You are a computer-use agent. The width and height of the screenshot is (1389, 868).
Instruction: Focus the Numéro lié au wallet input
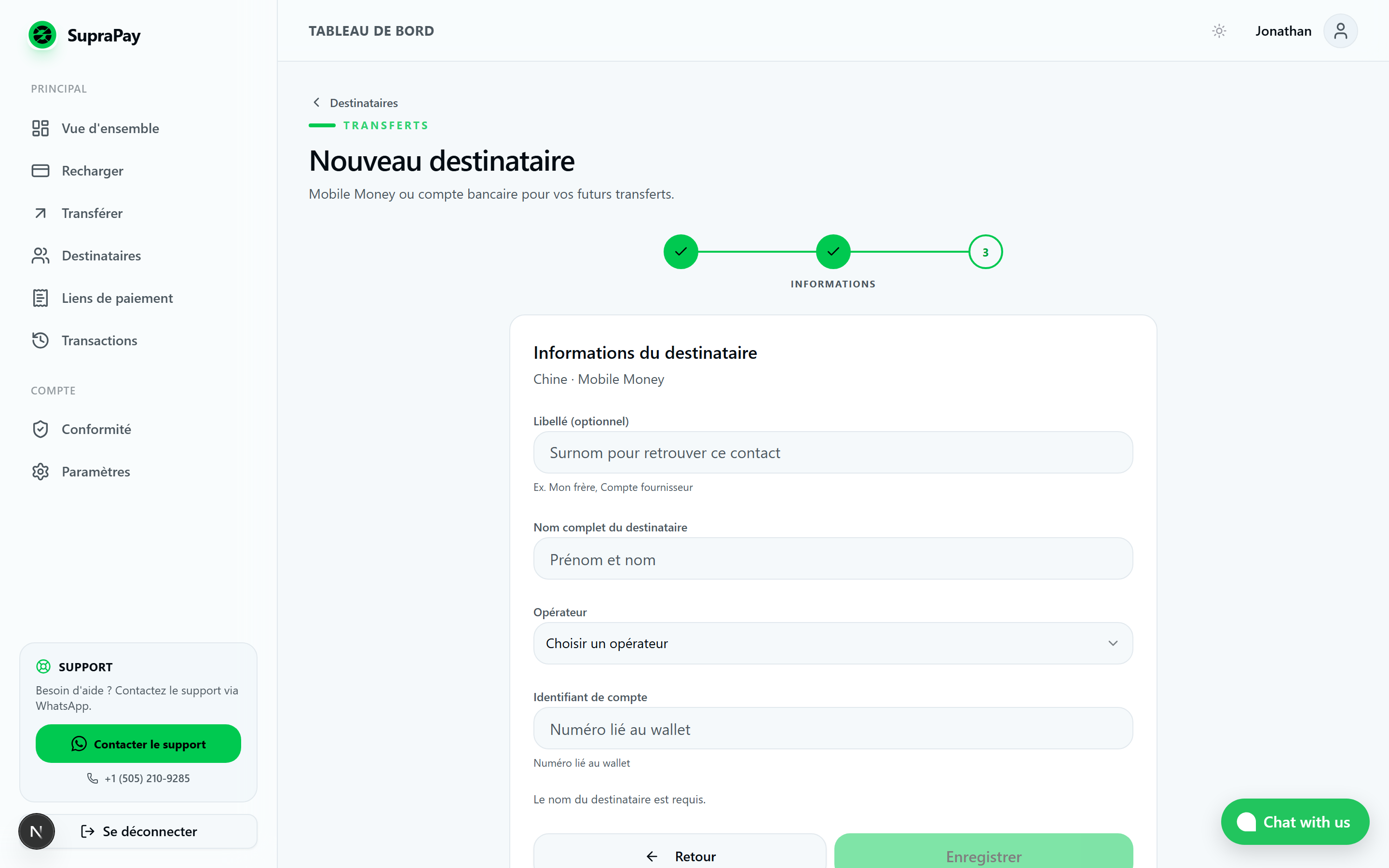pos(833,728)
